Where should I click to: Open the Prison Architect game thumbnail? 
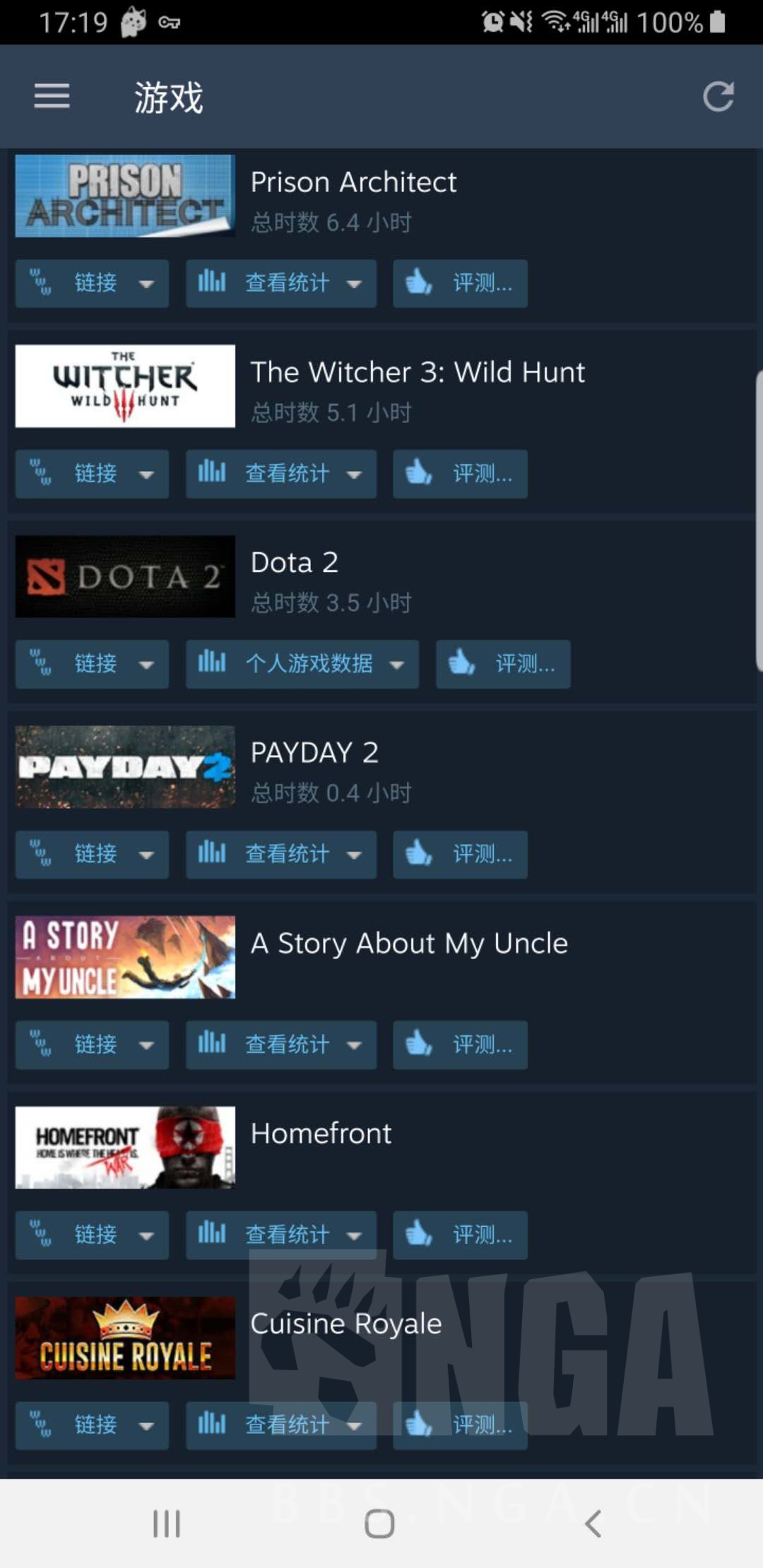(125, 196)
